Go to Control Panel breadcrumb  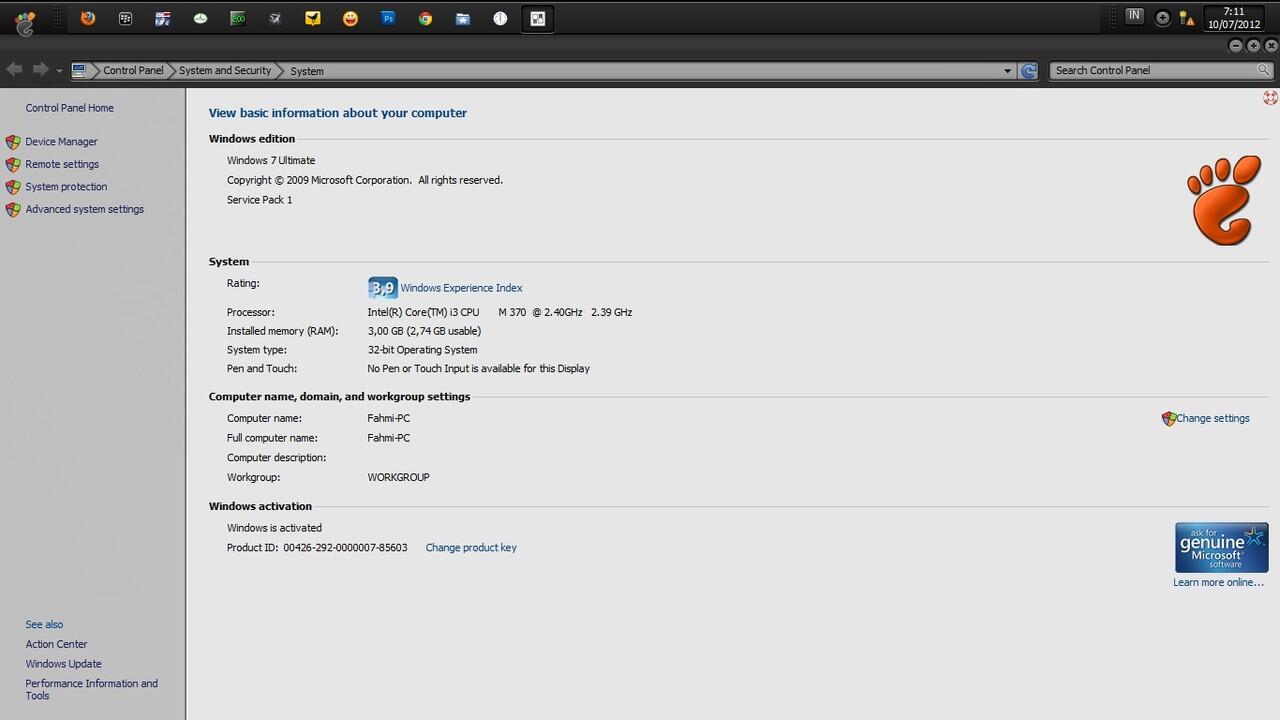133,71
